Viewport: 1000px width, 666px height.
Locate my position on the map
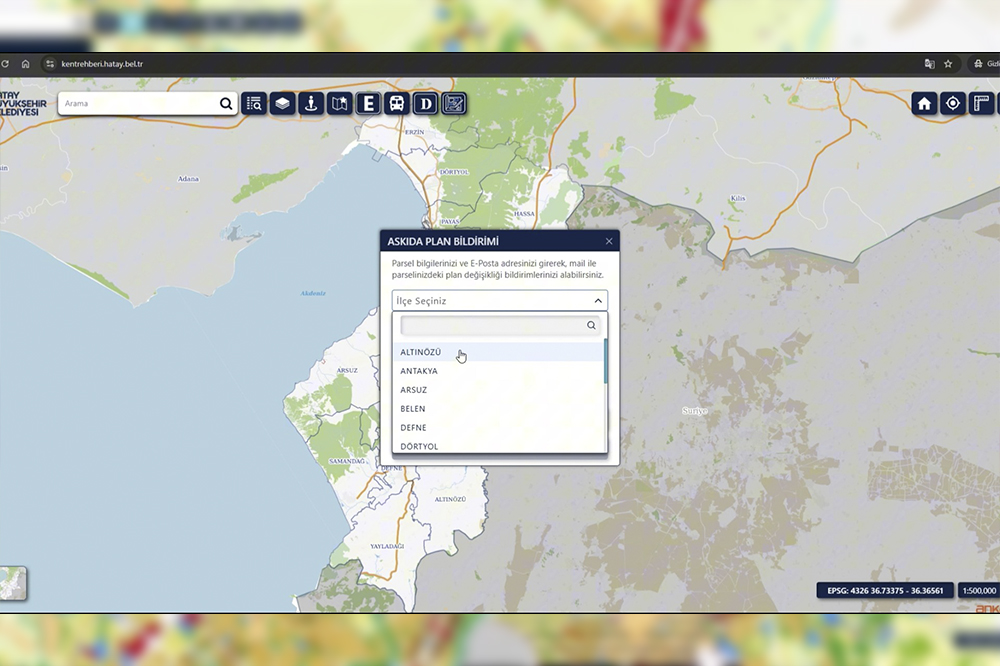point(952,103)
